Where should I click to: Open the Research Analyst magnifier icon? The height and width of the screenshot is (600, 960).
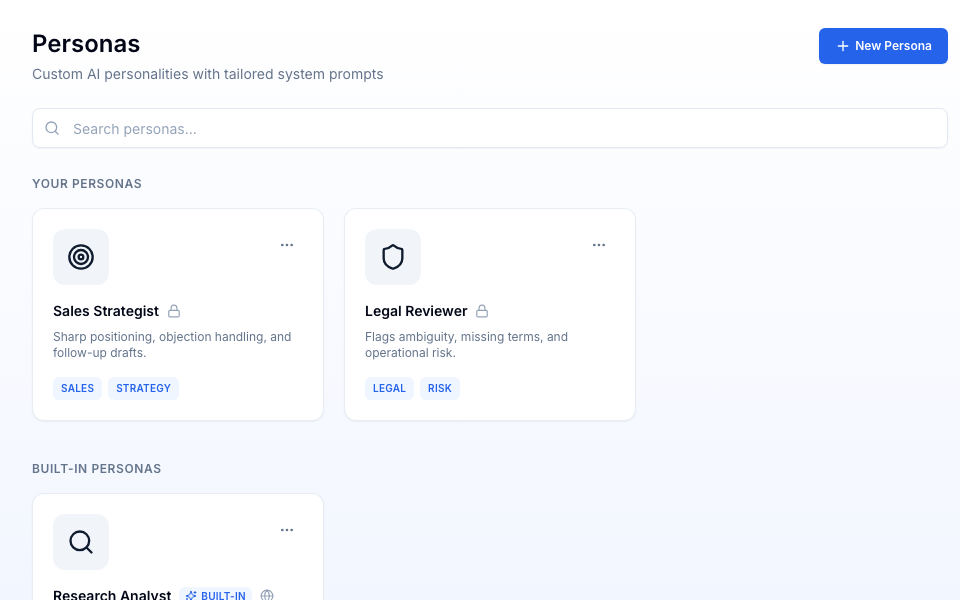[81, 542]
